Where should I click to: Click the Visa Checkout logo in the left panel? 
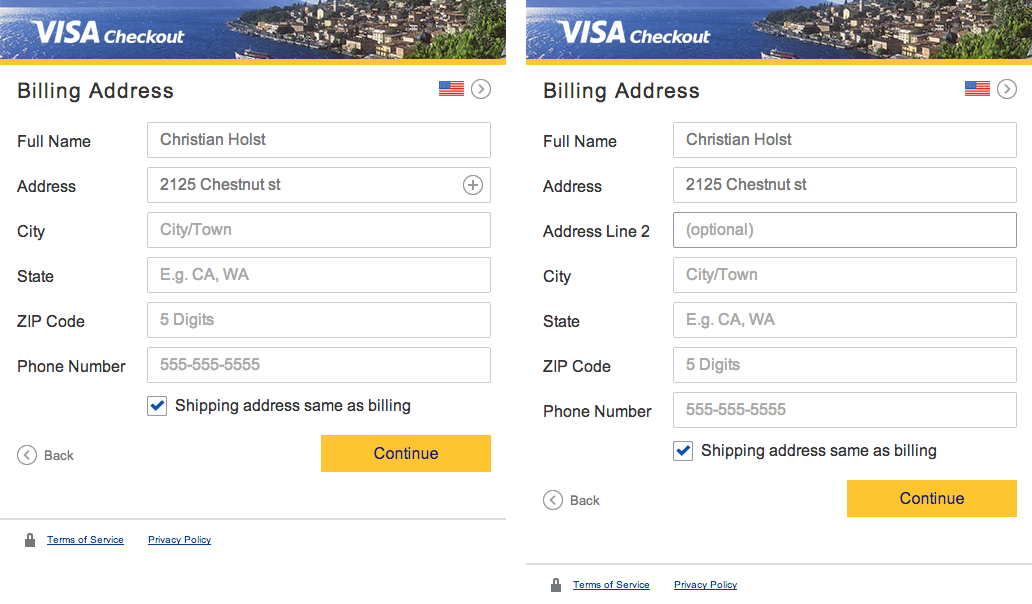coord(108,34)
